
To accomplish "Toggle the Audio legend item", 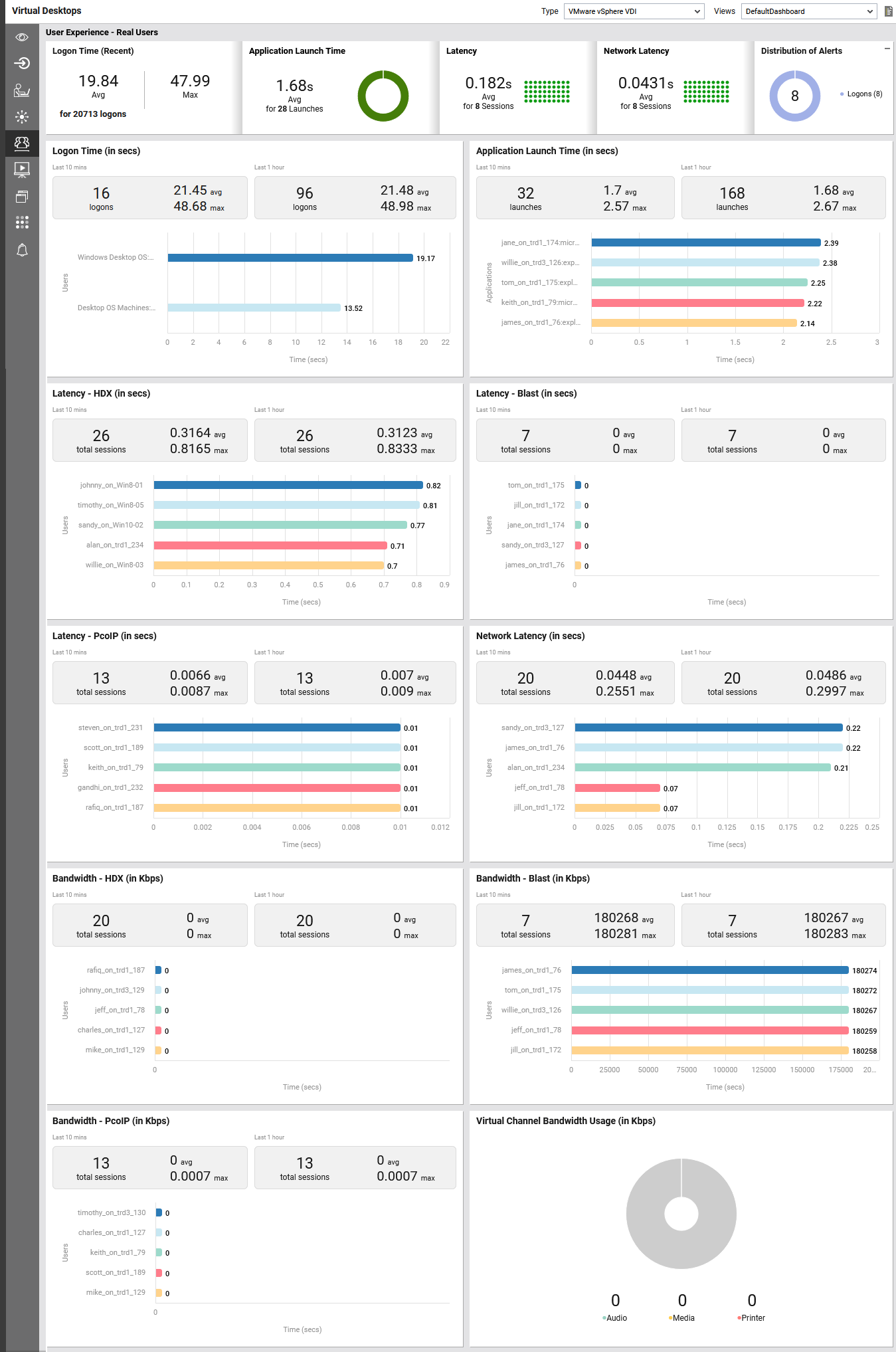I will pos(616,1318).
